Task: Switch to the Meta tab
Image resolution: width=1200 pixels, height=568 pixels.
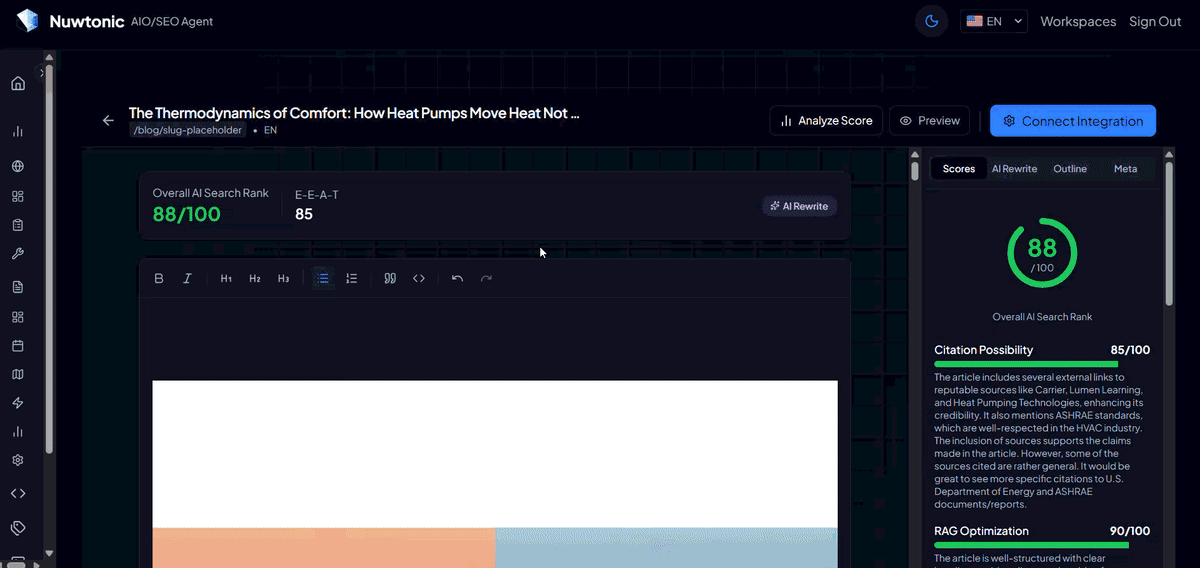Action: [x=1125, y=169]
